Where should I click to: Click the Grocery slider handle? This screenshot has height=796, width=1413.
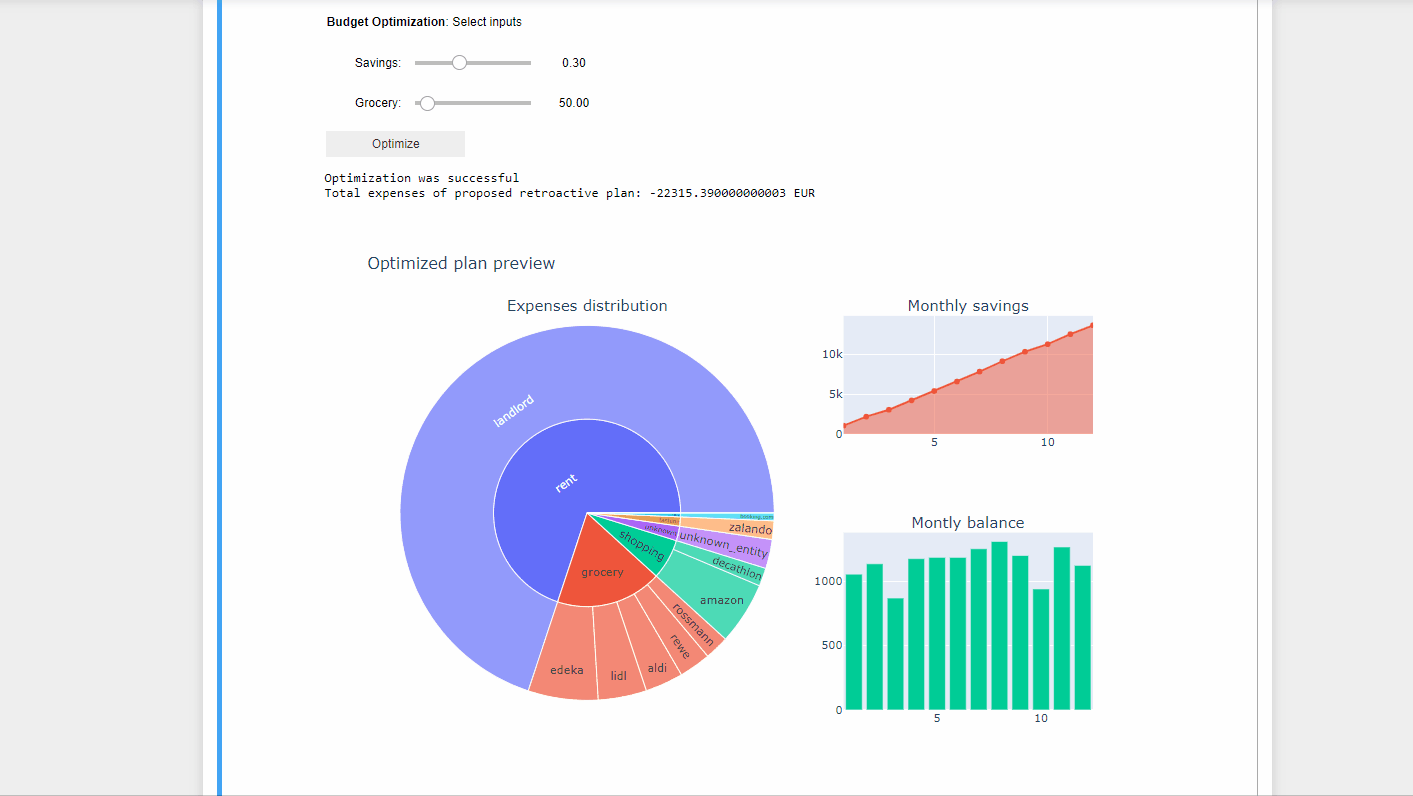[x=427, y=103]
